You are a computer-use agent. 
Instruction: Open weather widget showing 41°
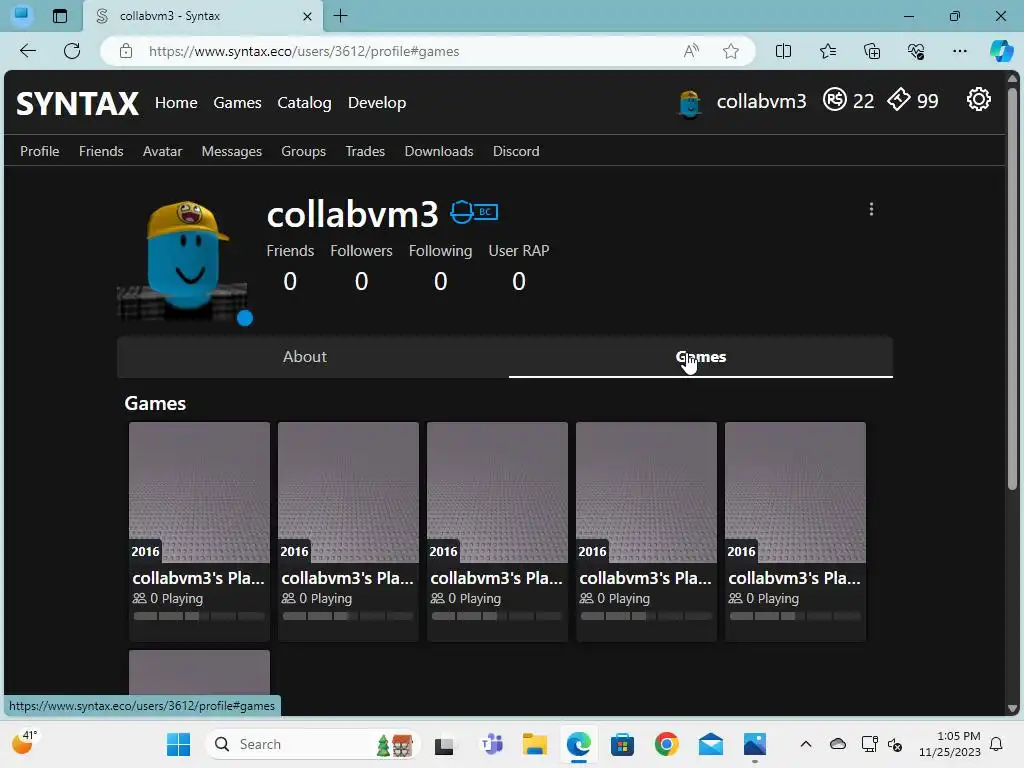25,742
